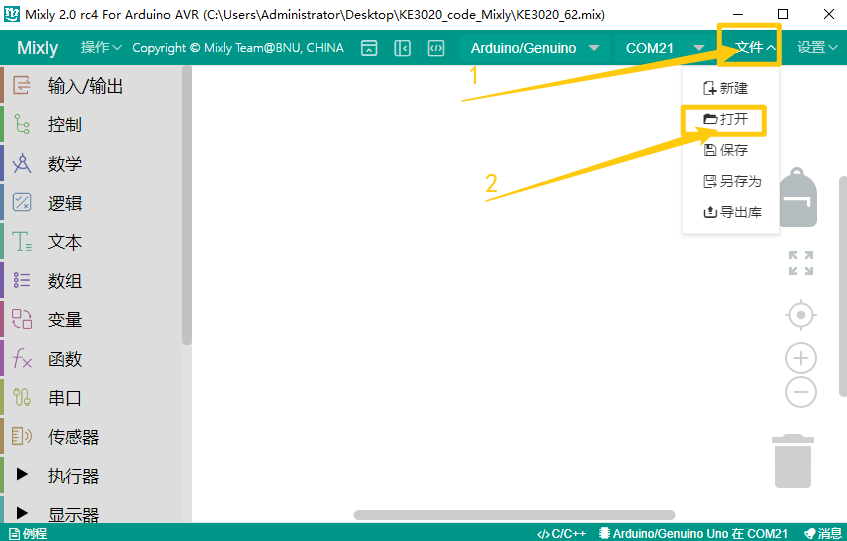Zoom out with the minus circle

[x=801, y=392]
